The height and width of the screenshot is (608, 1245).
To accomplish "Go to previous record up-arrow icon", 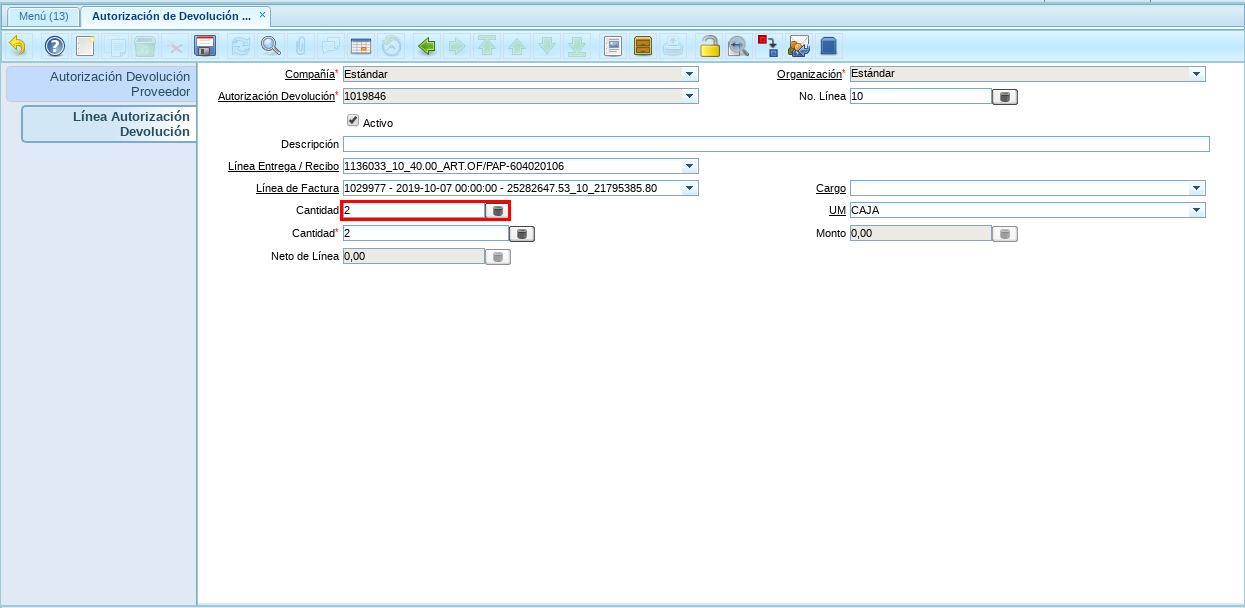I will coord(517,46).
